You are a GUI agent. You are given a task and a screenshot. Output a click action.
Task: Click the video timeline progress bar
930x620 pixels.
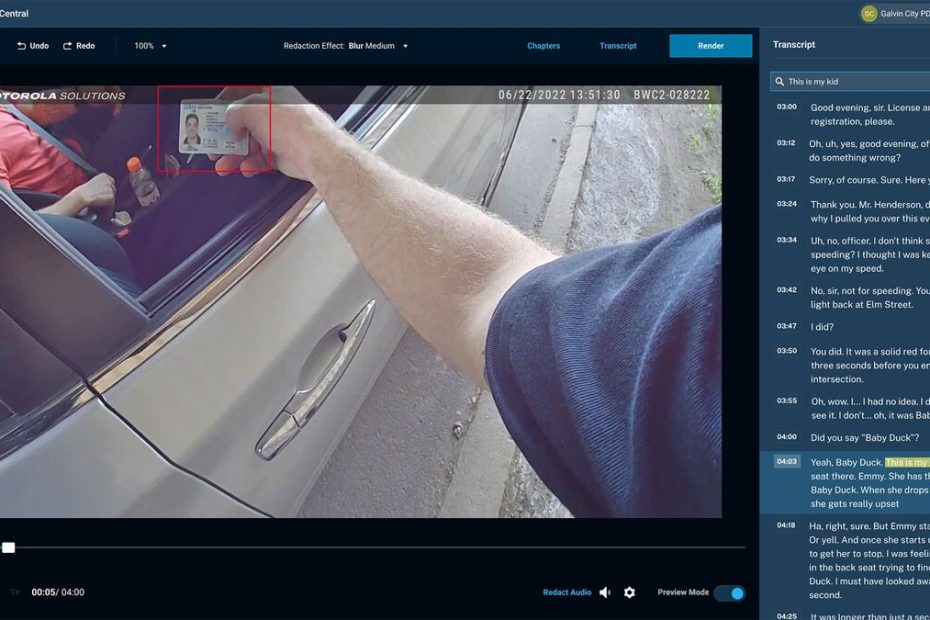coord(372,547)
